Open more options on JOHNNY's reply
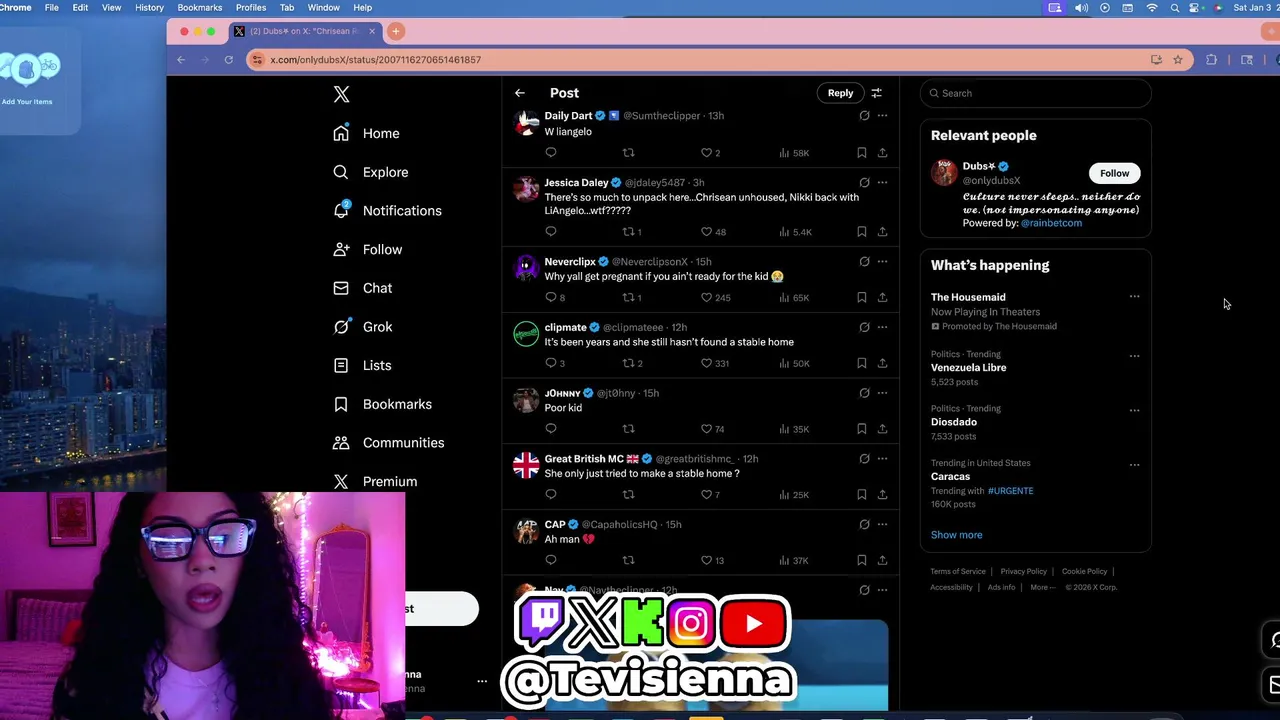 [882, 393]
